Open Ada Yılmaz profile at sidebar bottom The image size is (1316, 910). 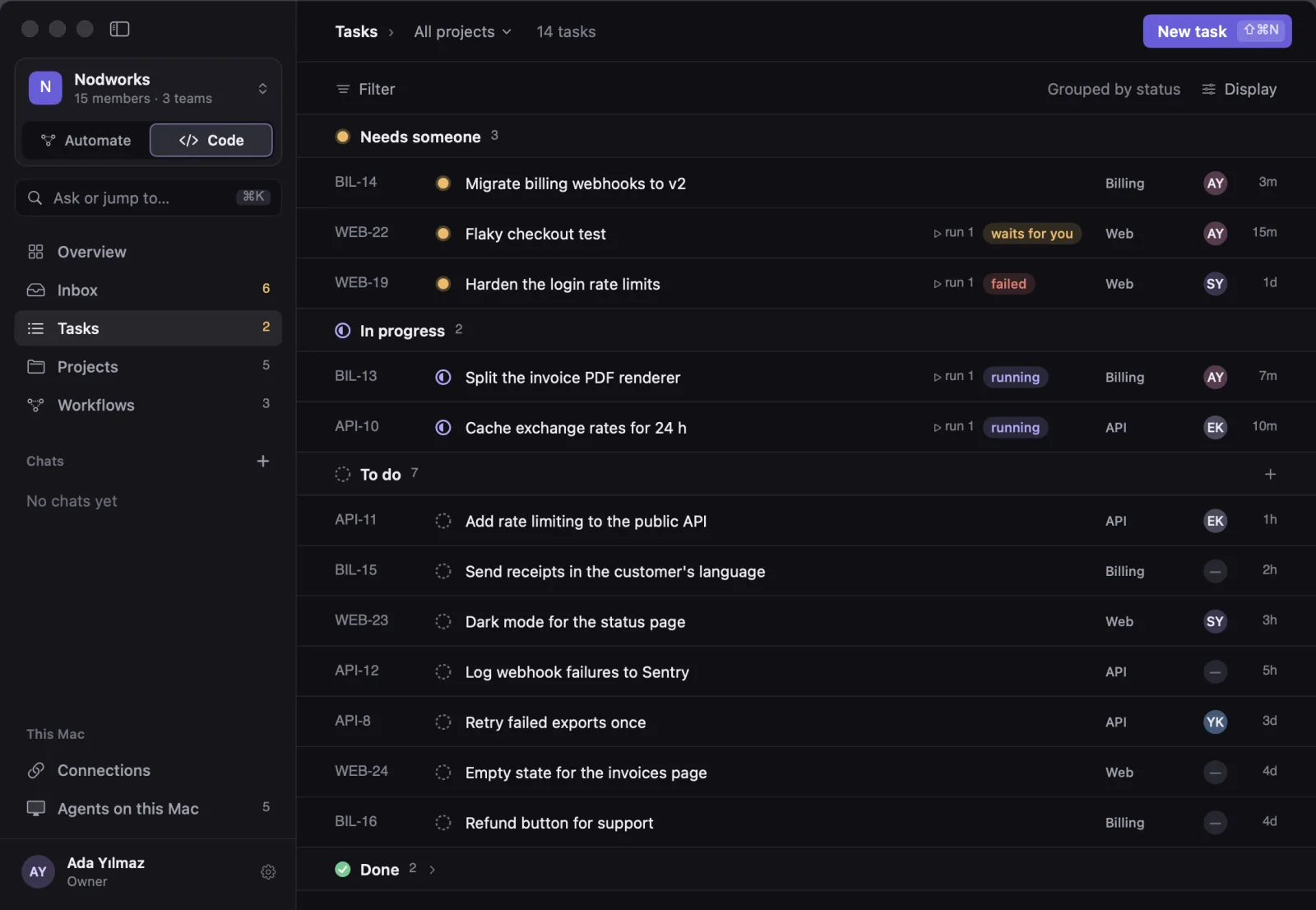coord(105,871)
